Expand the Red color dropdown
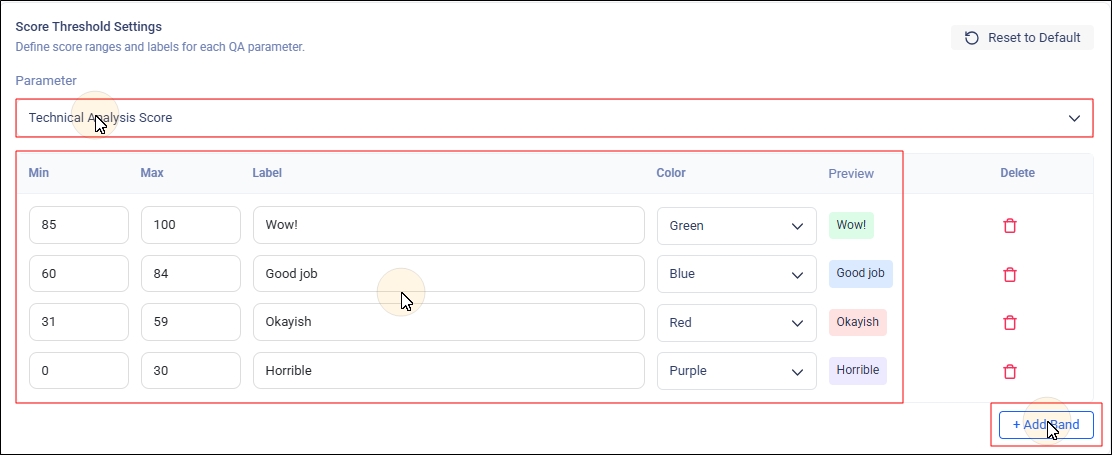 [737, 322]
